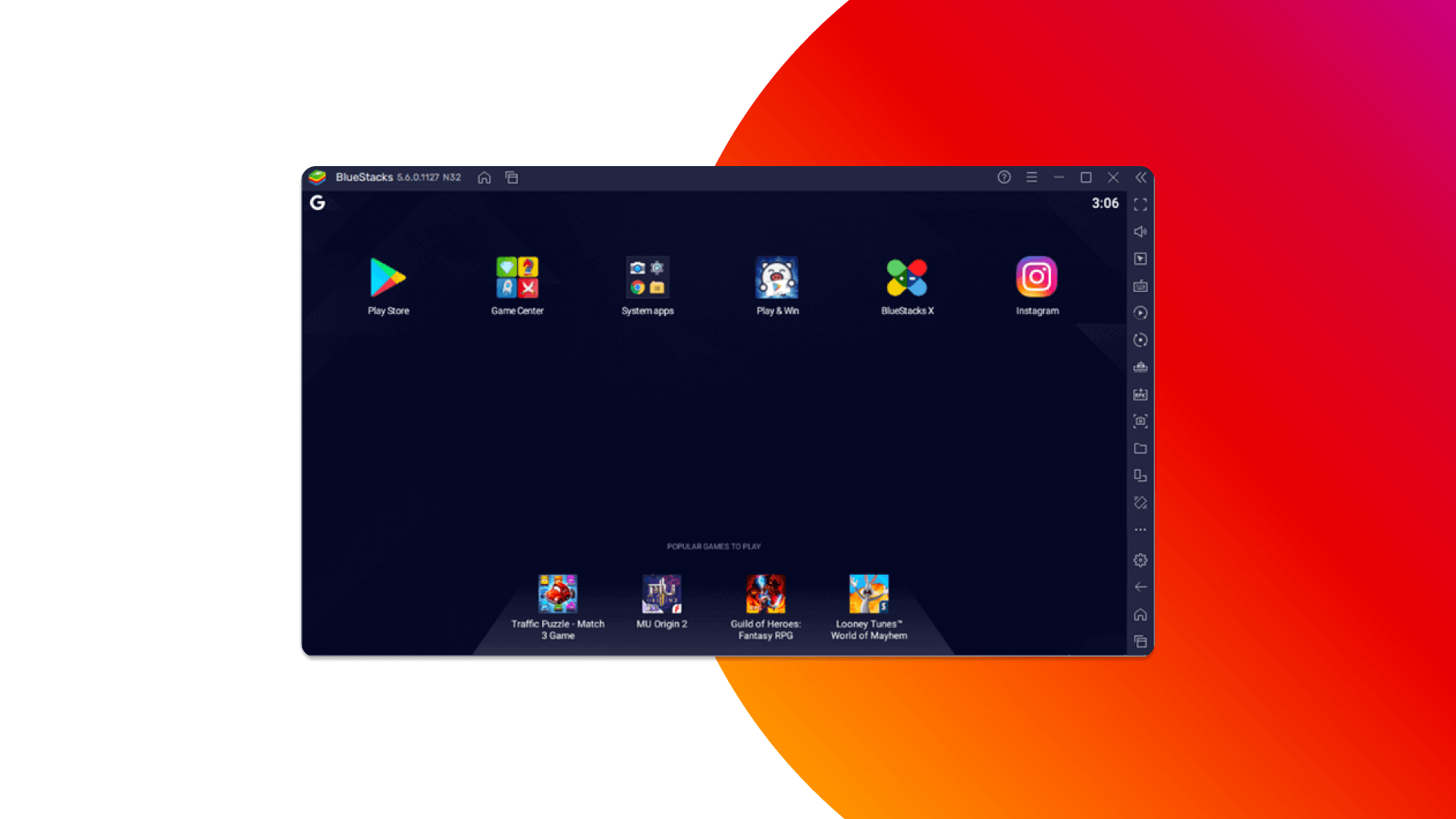
Task: Take a screenshot using sidebar camera icon
Action: tap(1141, 422)
